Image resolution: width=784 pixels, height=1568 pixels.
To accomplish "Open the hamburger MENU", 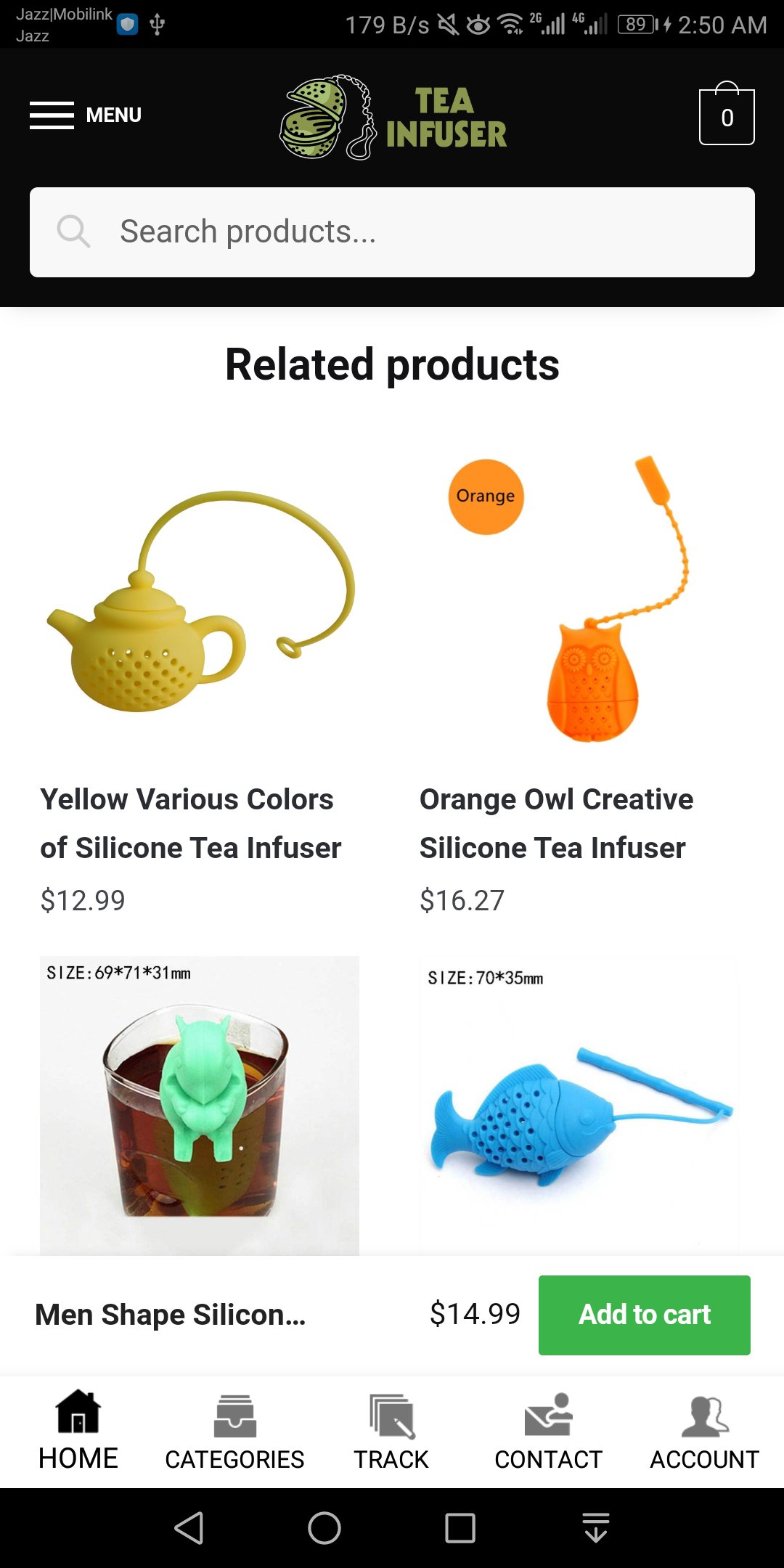I will click(86, 115).
